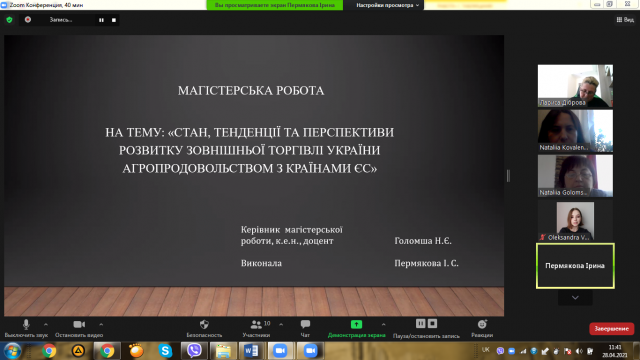The width and height of the screenshot is (640, 360).
Task: Click the name Пермякова І. С. on slide
Action: (x=427, y=263)
